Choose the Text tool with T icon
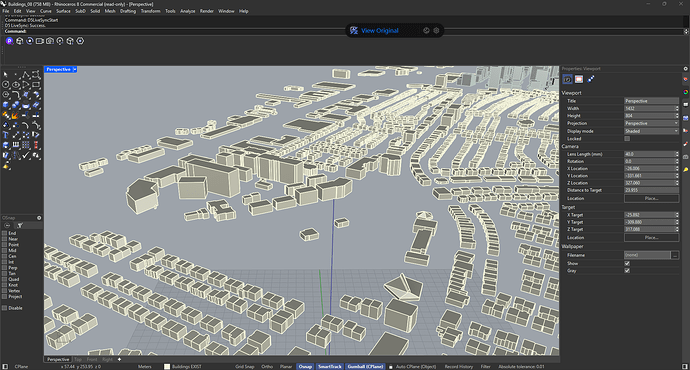 6,135
